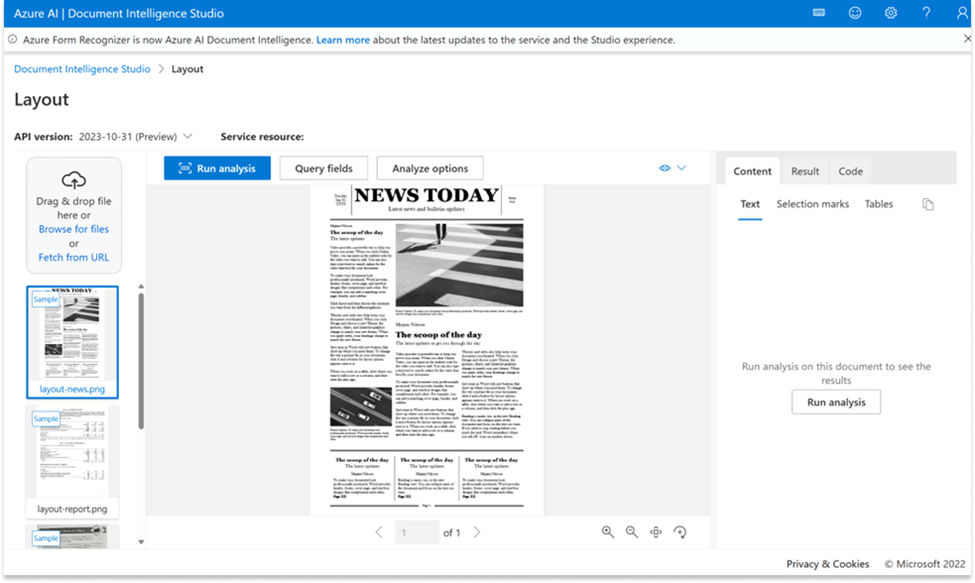Open Query fields
Image resolution: width=975 pixels, height=583 pixels.
coord(323,168)
